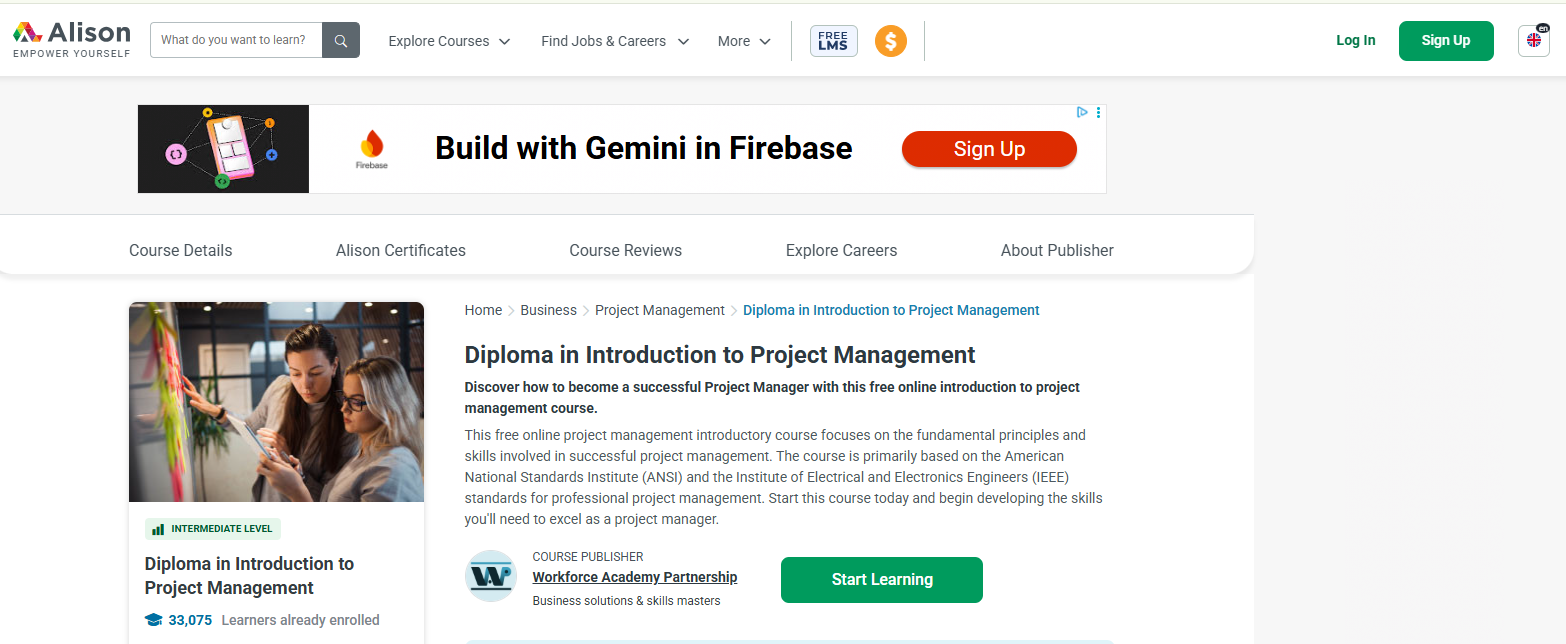Image resolution: width=1566 pixels, height=644 pixels.
Task: Click the search magnifier icon
Action: (340, 40)
